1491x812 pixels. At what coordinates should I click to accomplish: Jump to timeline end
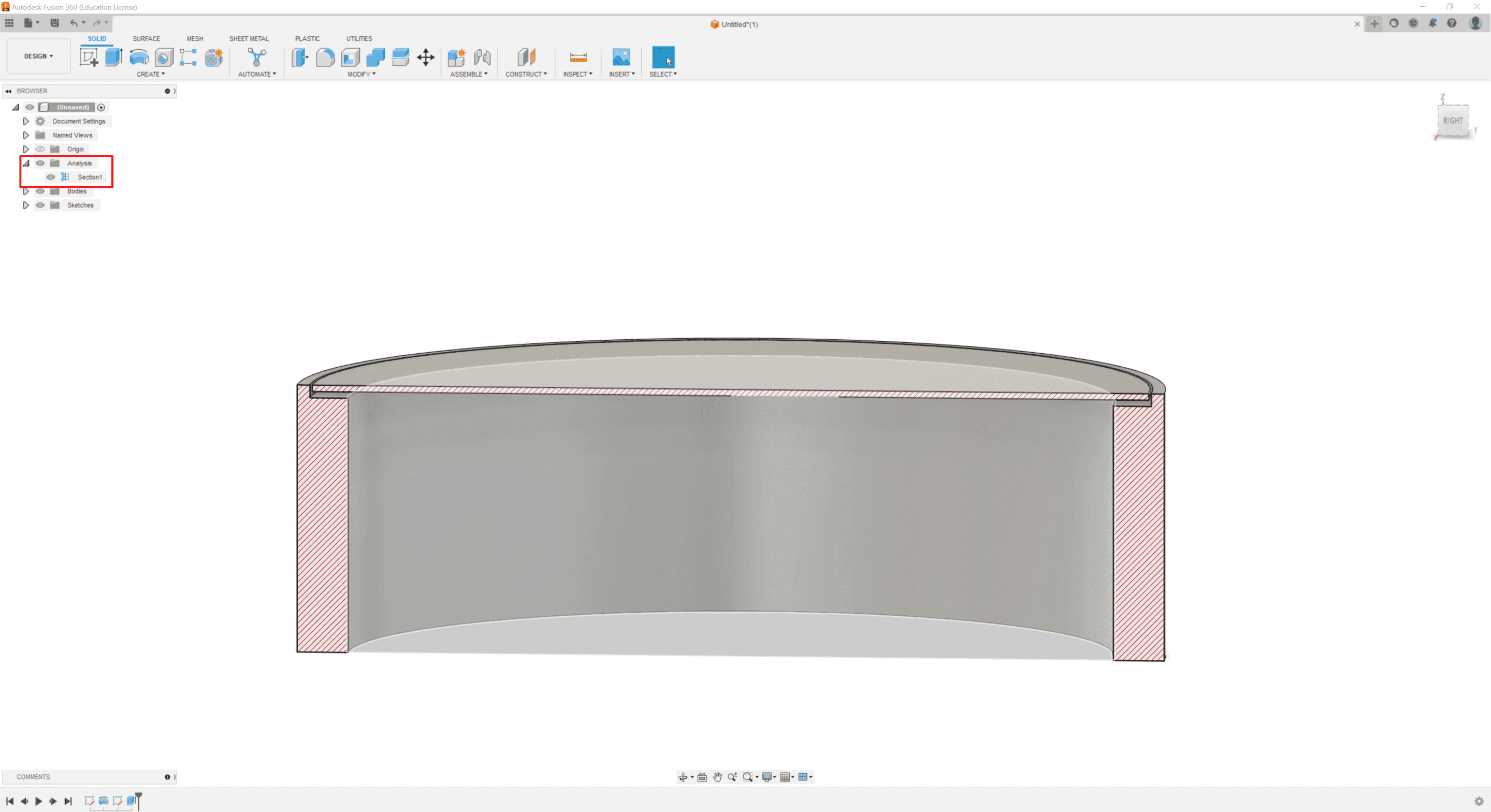click(x=68, y=801)
